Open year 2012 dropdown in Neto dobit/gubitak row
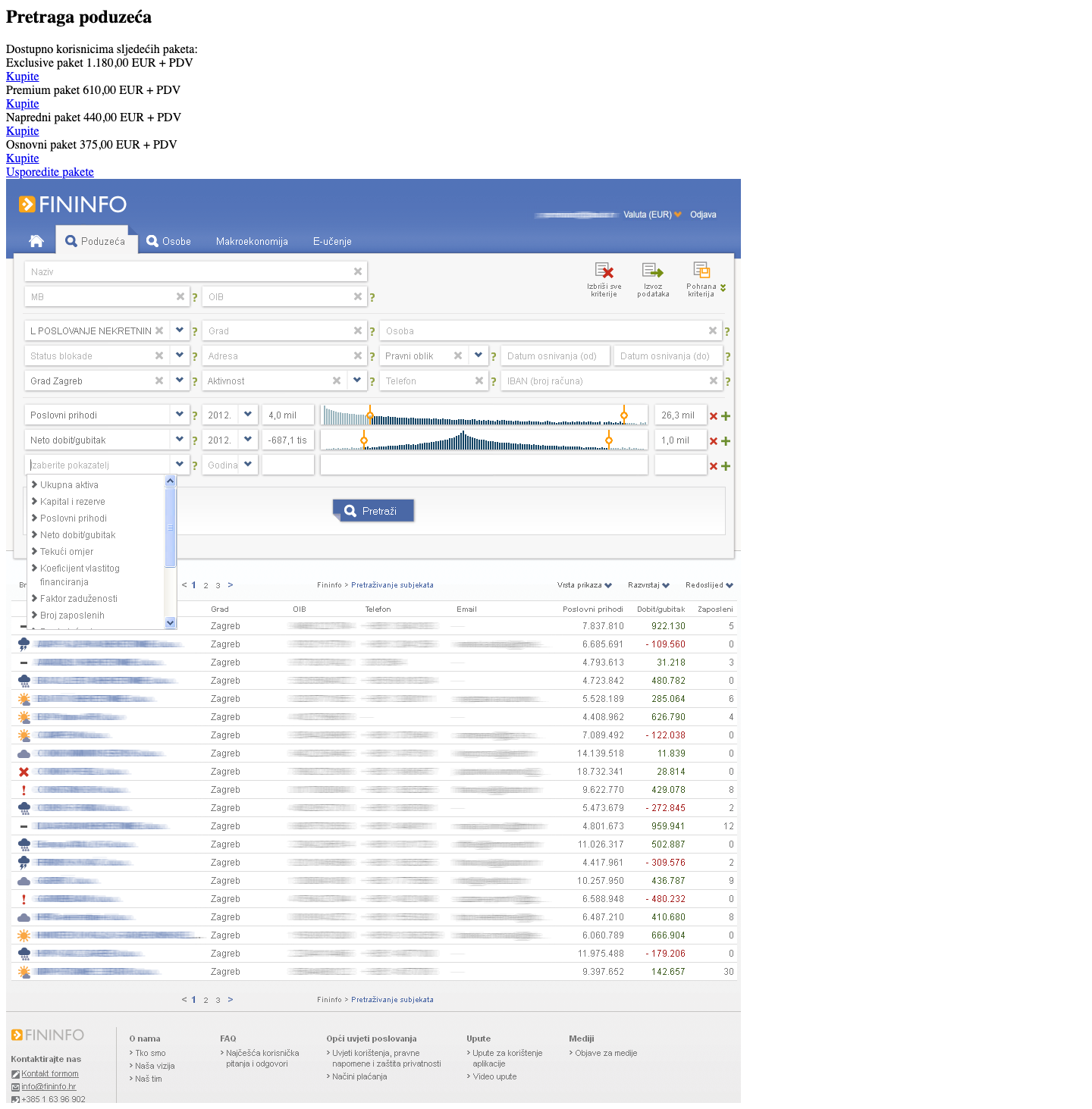 tap(248, 440)
